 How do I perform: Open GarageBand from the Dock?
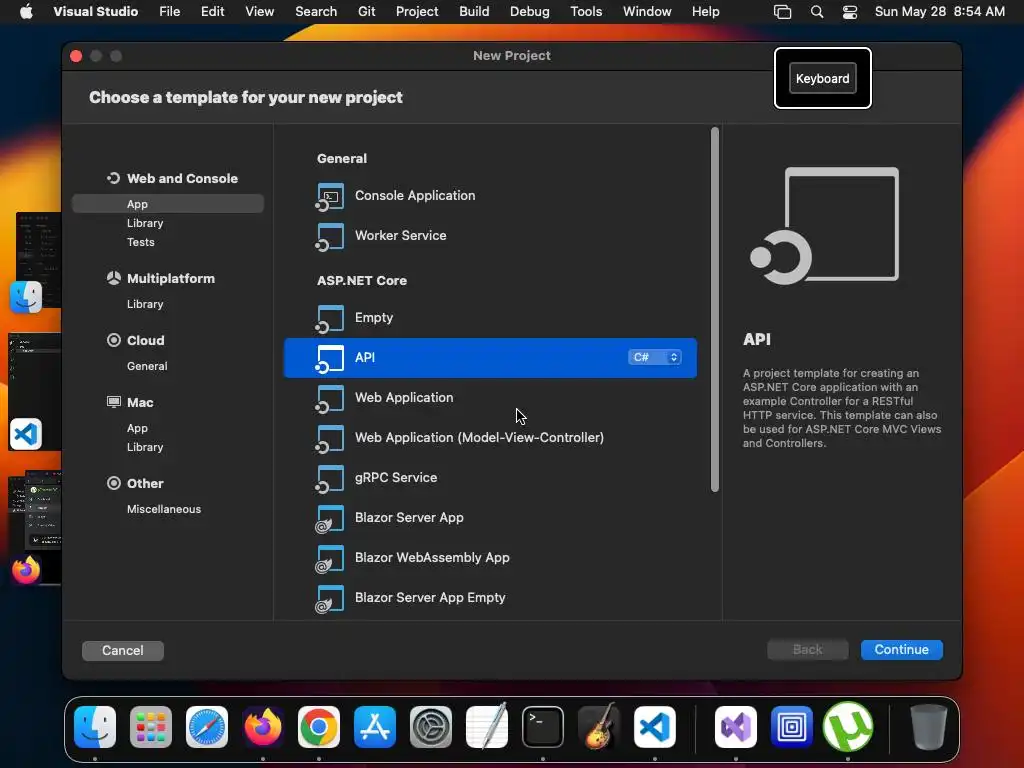coord(598,727)
